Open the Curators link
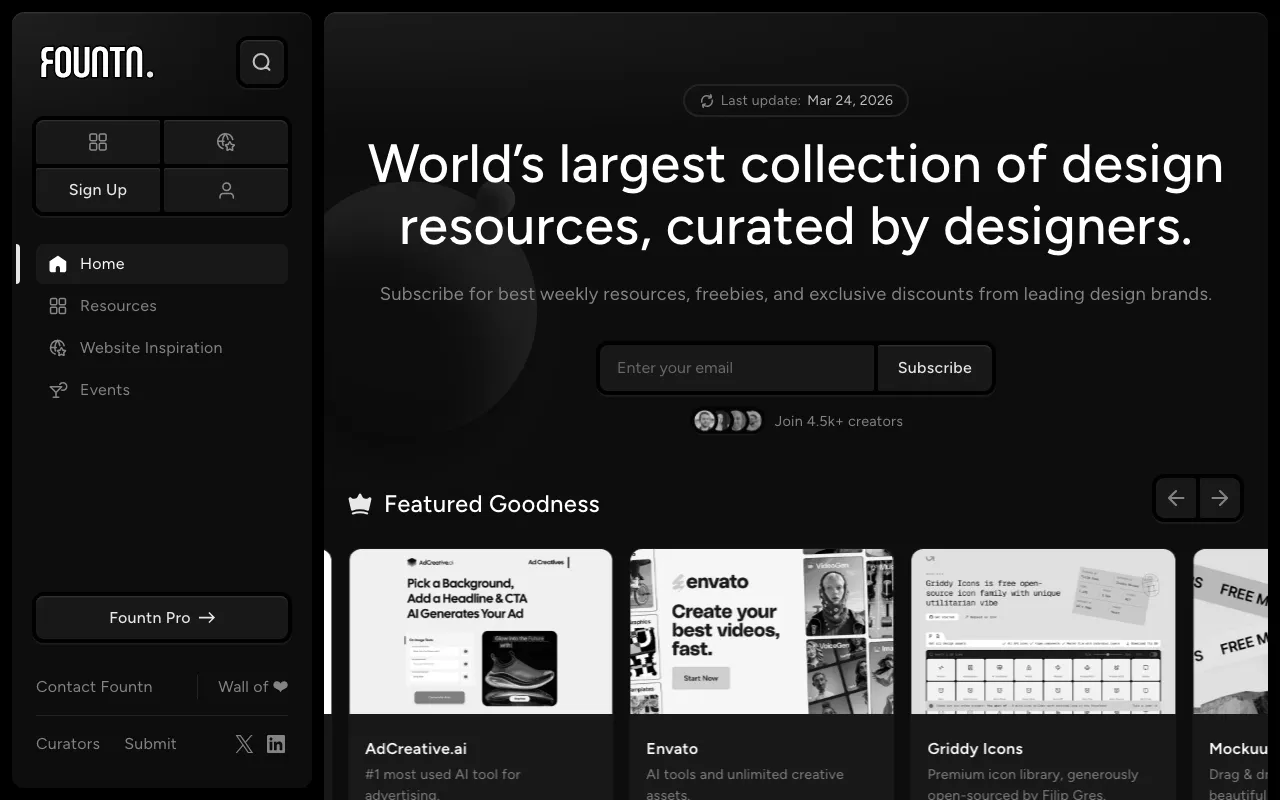 pos(68,744)
